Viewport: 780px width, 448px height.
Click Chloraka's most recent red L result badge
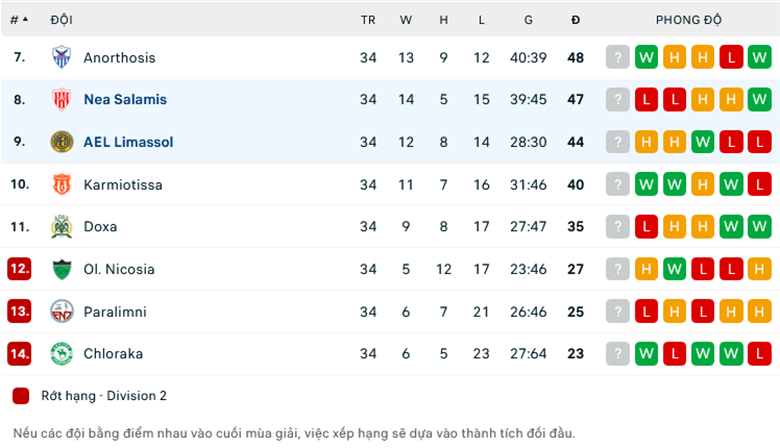[x=759, y=353]
